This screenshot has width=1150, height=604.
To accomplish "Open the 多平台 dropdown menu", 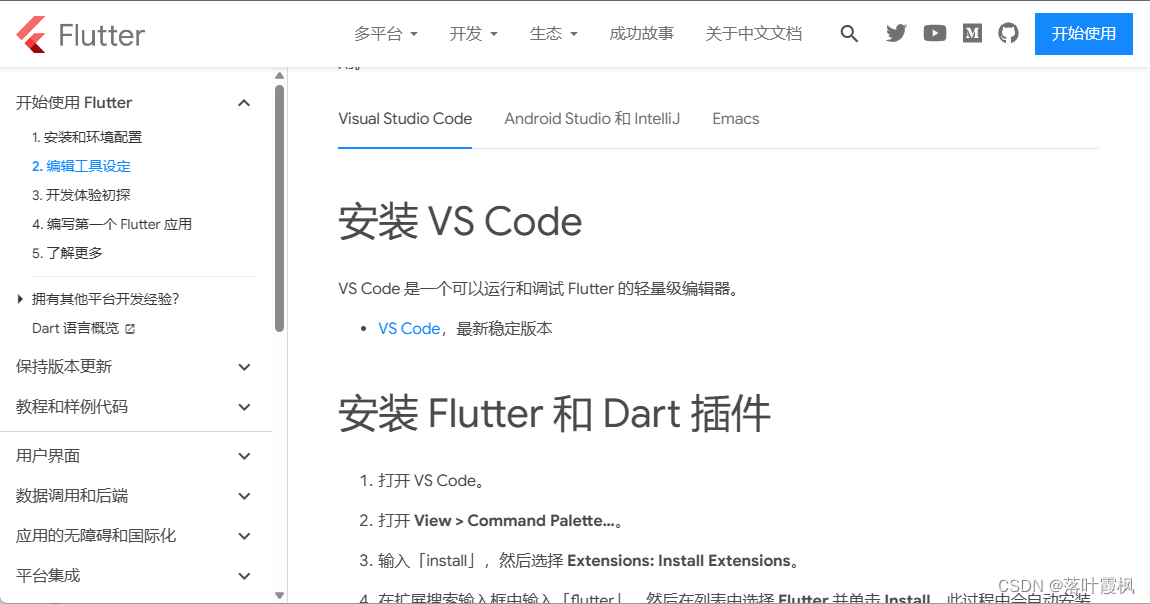I will click(x=386, y=34).
